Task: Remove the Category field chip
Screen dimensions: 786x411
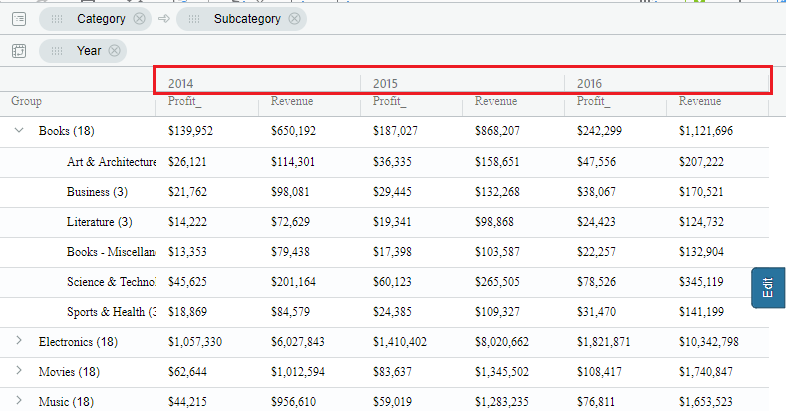Action: coord(139,19)
